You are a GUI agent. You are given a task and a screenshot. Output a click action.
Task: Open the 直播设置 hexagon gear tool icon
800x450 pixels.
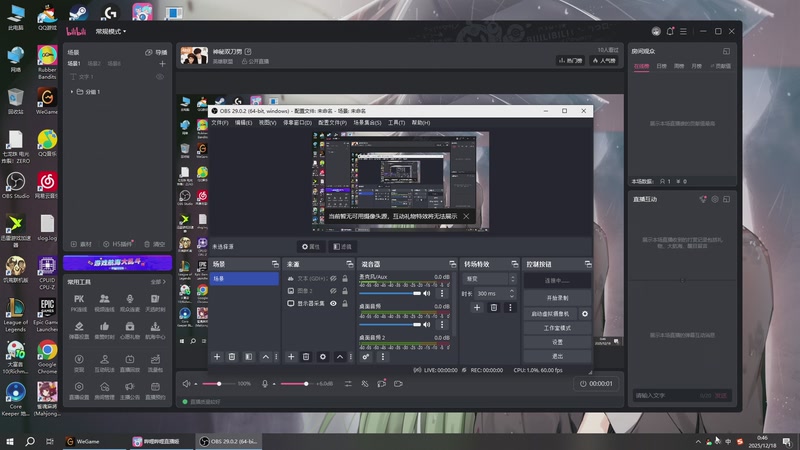(x=79, y=390)
